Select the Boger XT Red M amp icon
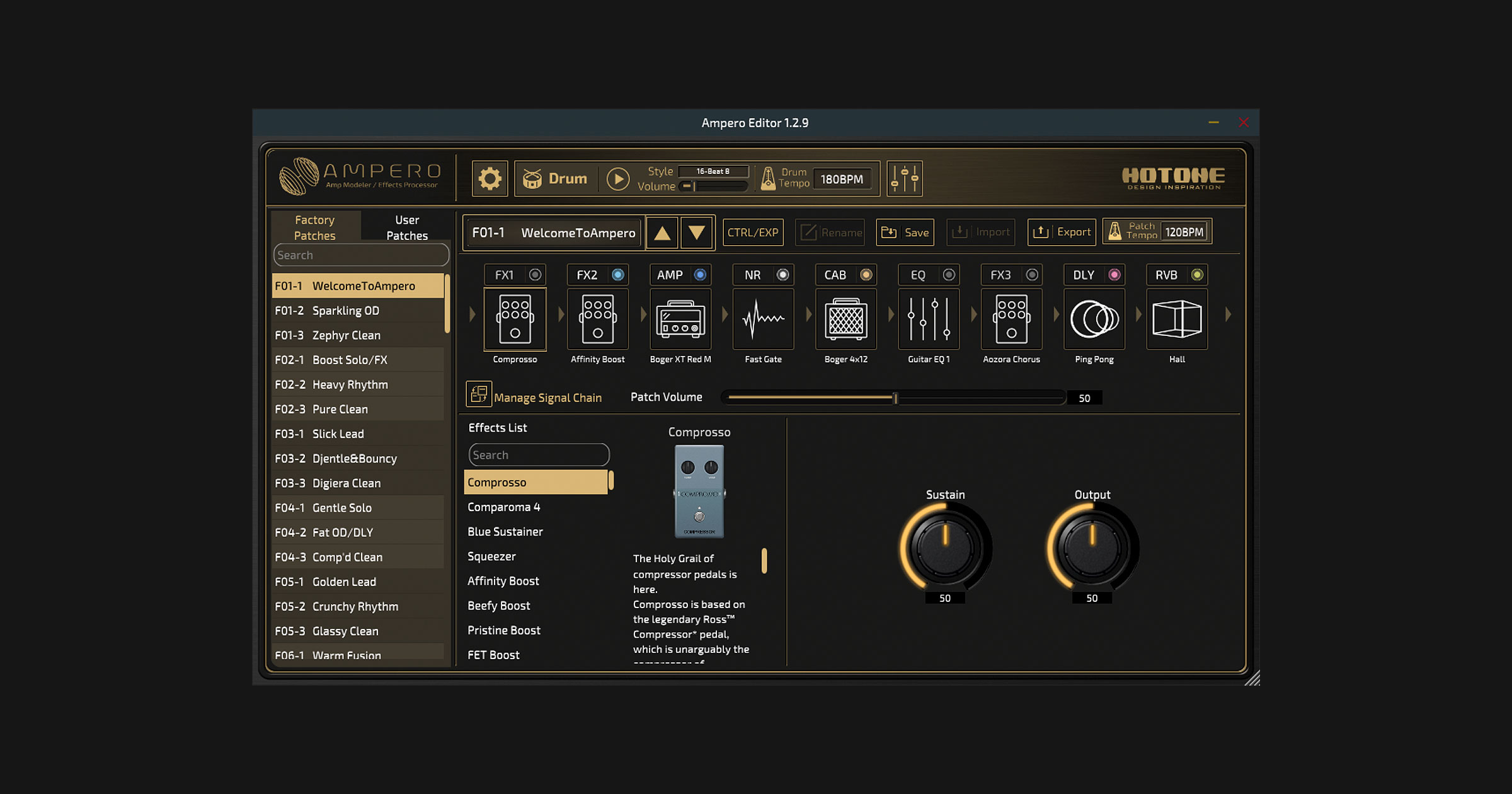The height and width of the screenshot is (794, 1512). pyautogui.click(x=680, y=319)
